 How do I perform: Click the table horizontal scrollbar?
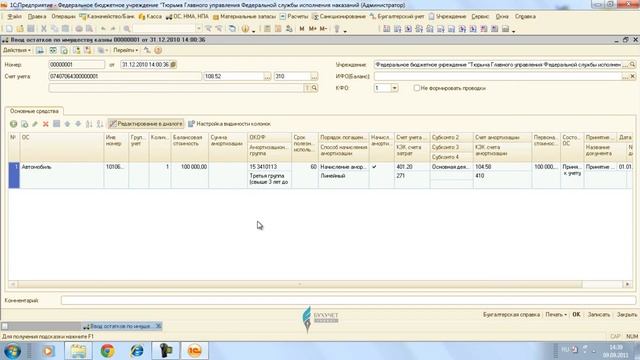tap(300, 284)
